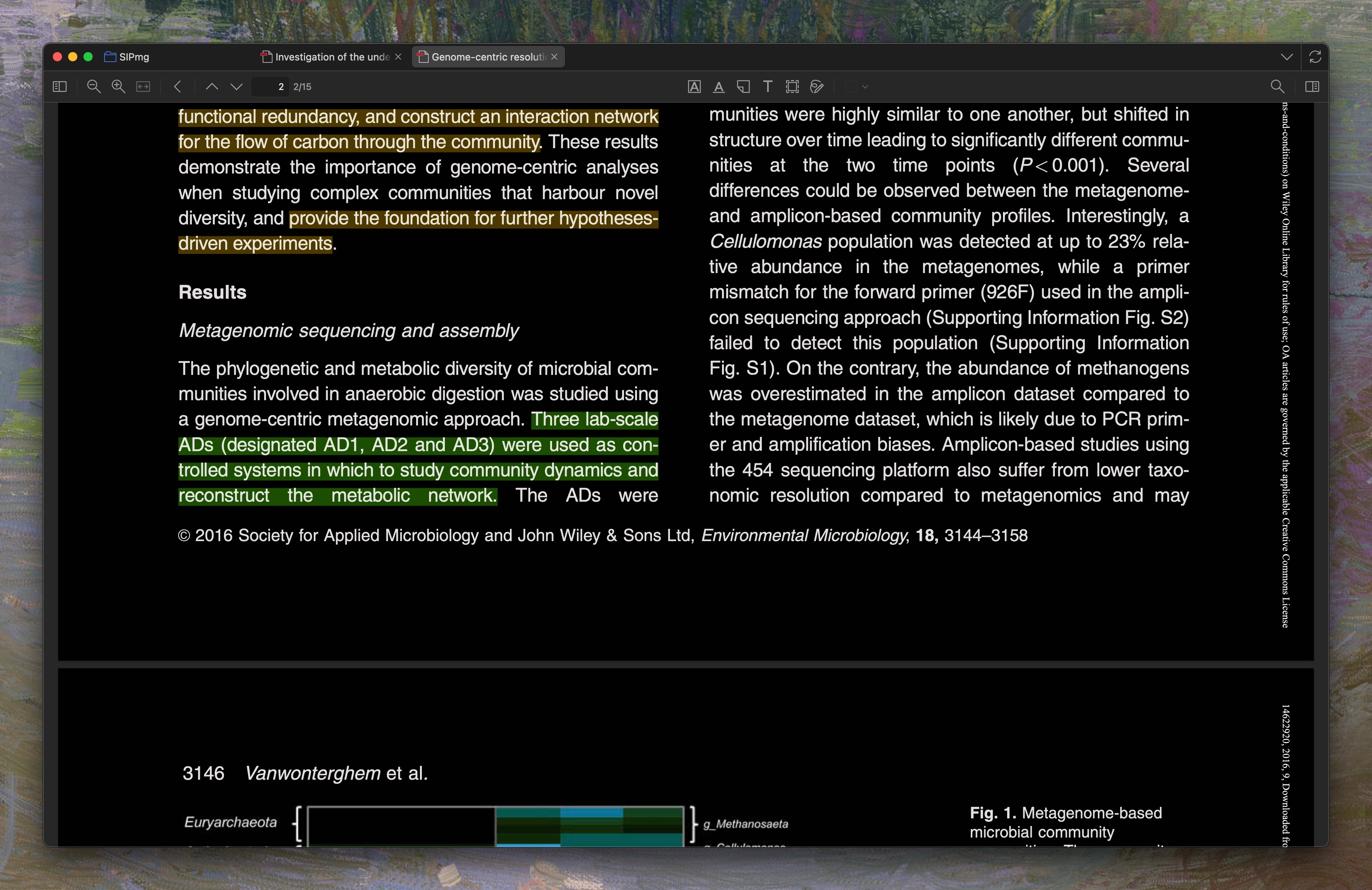Expand the tab list dropdown
This screenshot has width=1372, height=890.
[x=1287, y=57]
